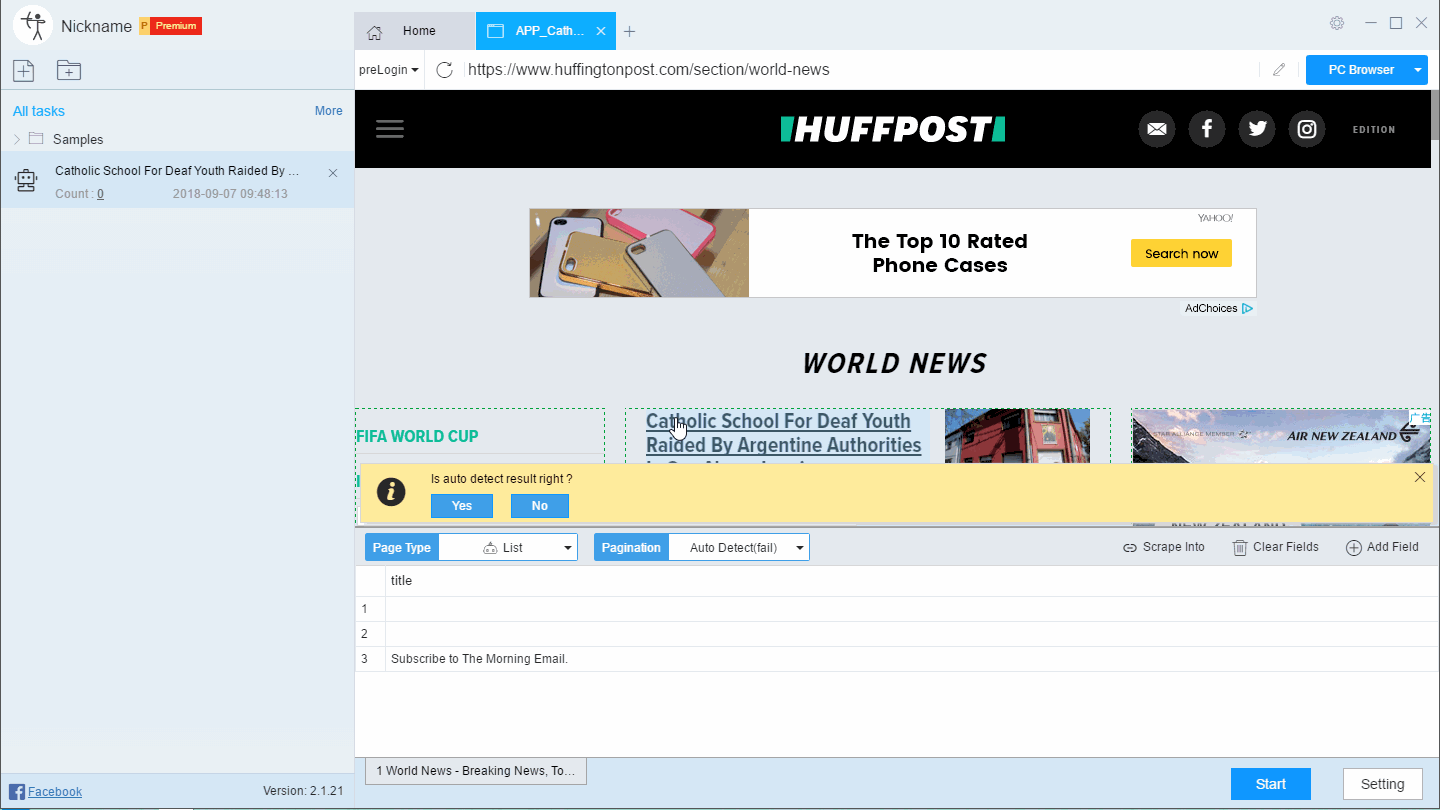The height and width of the screenshot is (810, 1440).
Task: Click the new folder icon
Action: click(x=69, y=70)
